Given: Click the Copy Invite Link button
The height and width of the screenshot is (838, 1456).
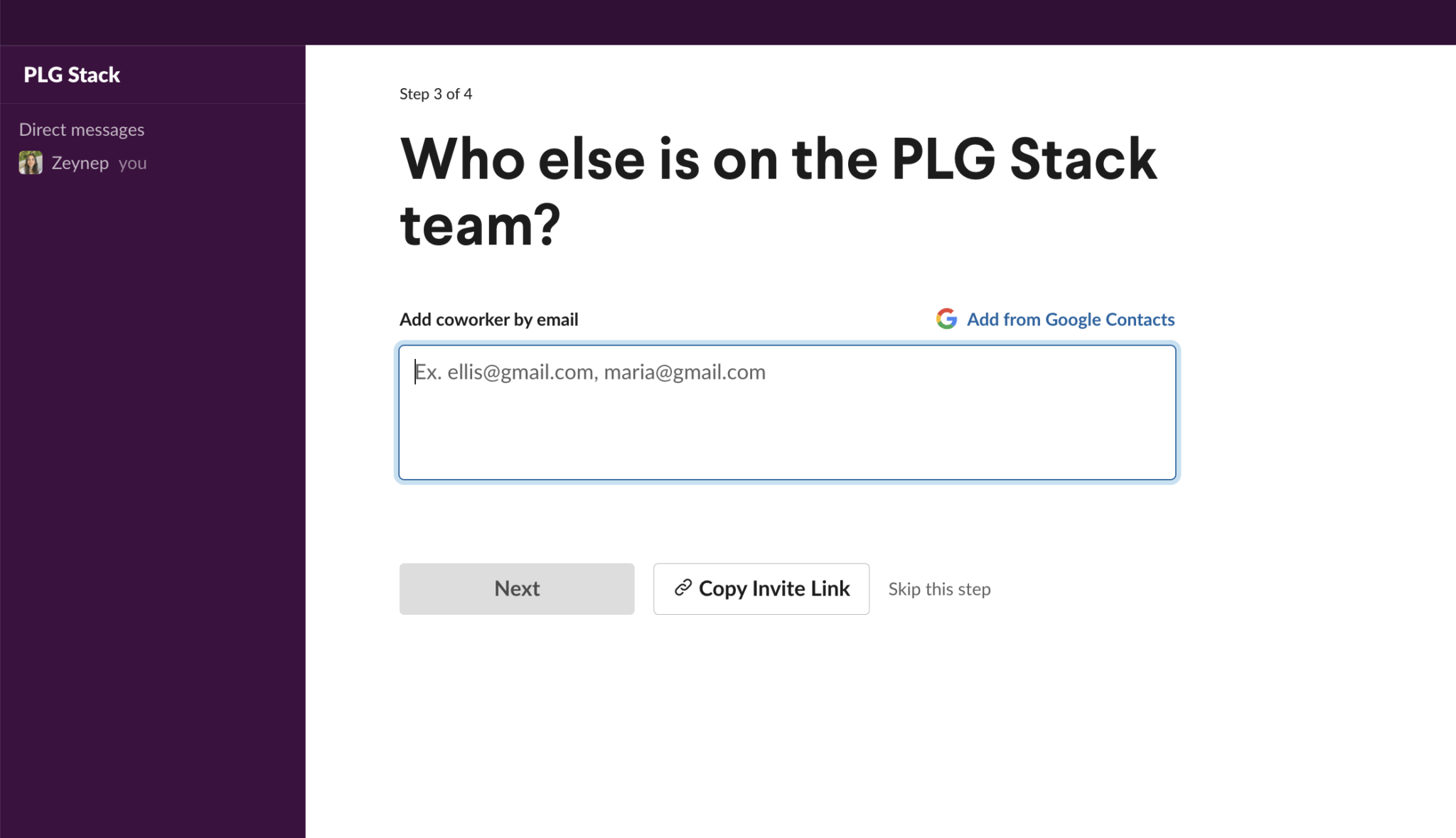Looking at the screenshot, I should pos(761,589).
